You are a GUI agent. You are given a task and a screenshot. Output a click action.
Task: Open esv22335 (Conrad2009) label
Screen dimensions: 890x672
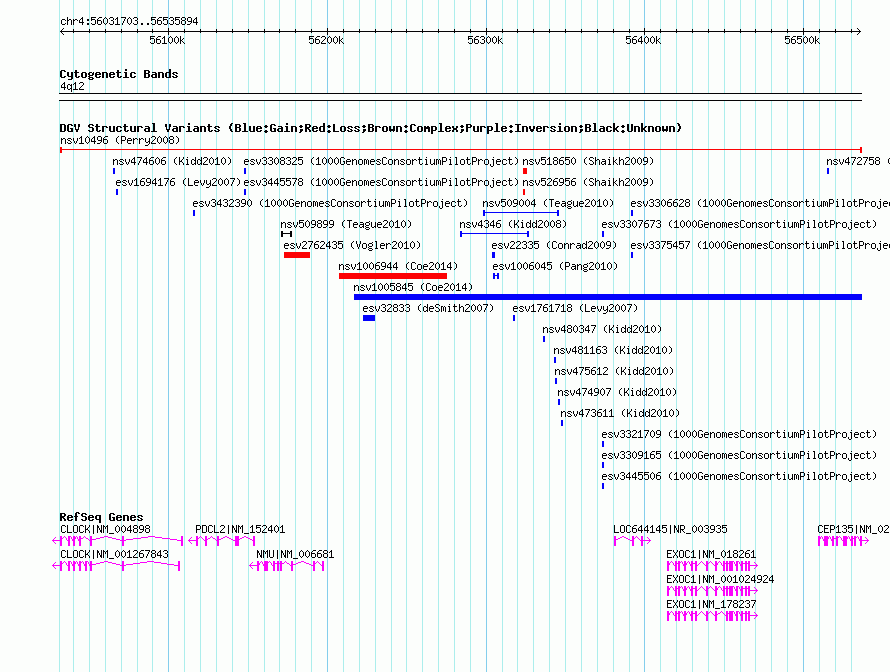(554, 245)
